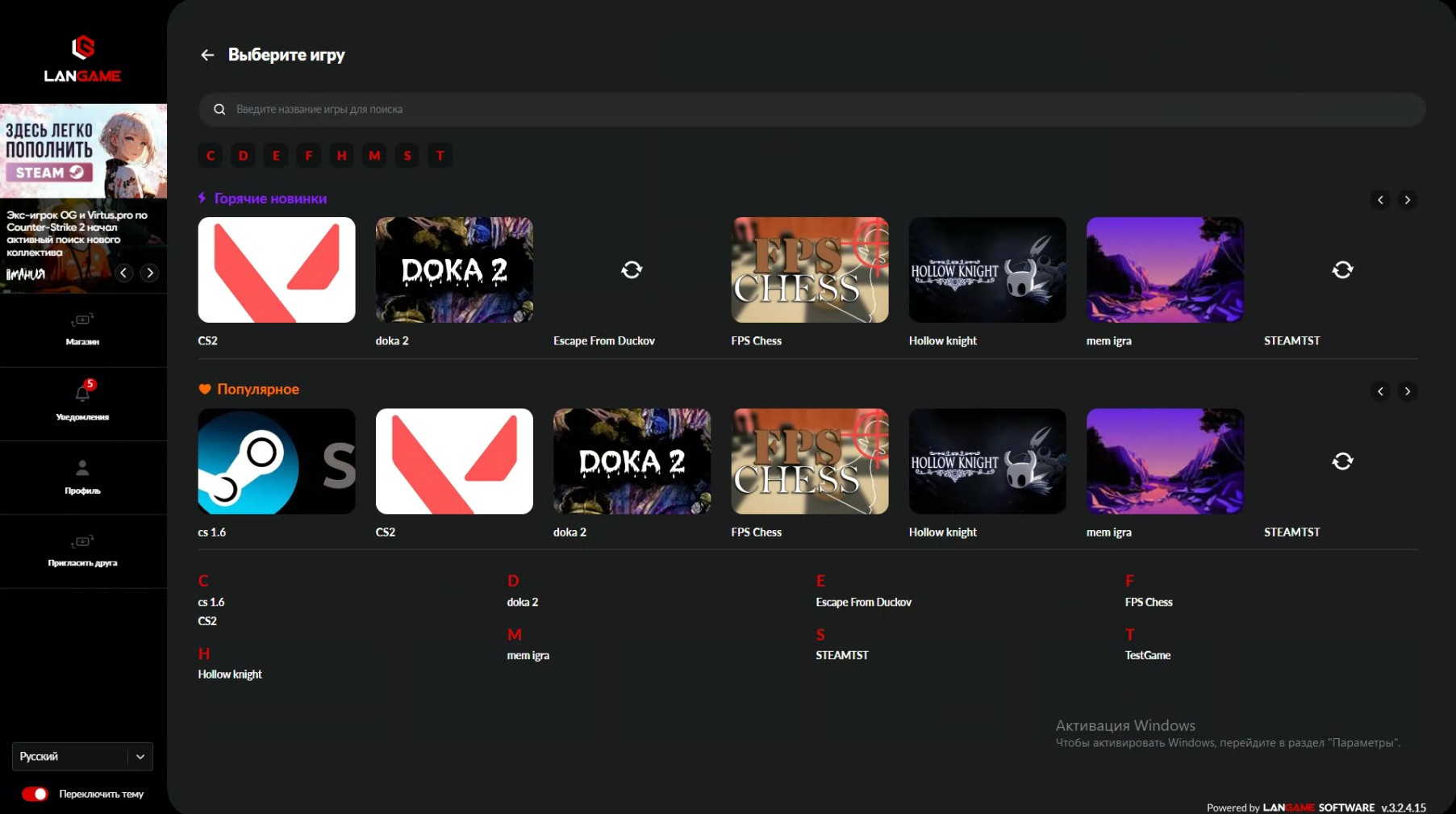Select Hollow Knight thumbnail in Популярное

(987, 461)
